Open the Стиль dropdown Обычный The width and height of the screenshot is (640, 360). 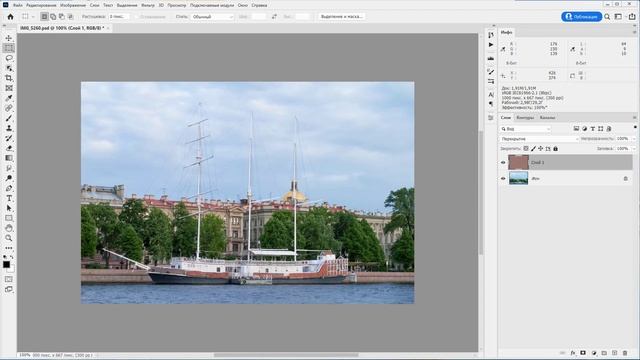click(x=212, y=17)
